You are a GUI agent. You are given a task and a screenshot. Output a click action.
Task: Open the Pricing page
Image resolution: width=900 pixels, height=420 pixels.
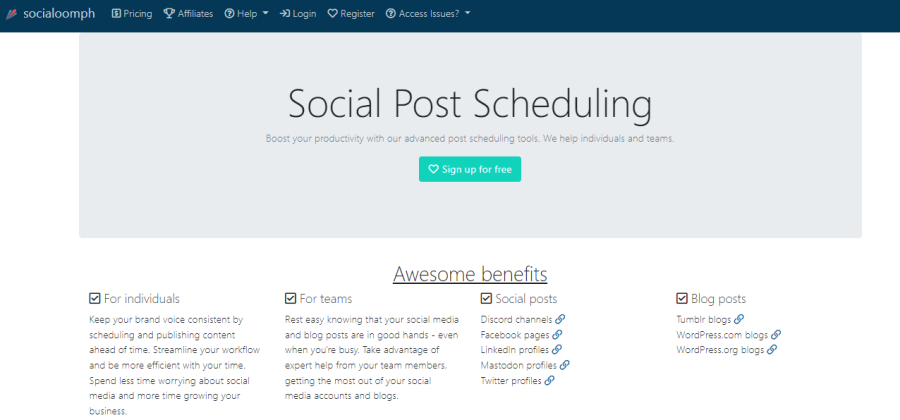point(132,14)
